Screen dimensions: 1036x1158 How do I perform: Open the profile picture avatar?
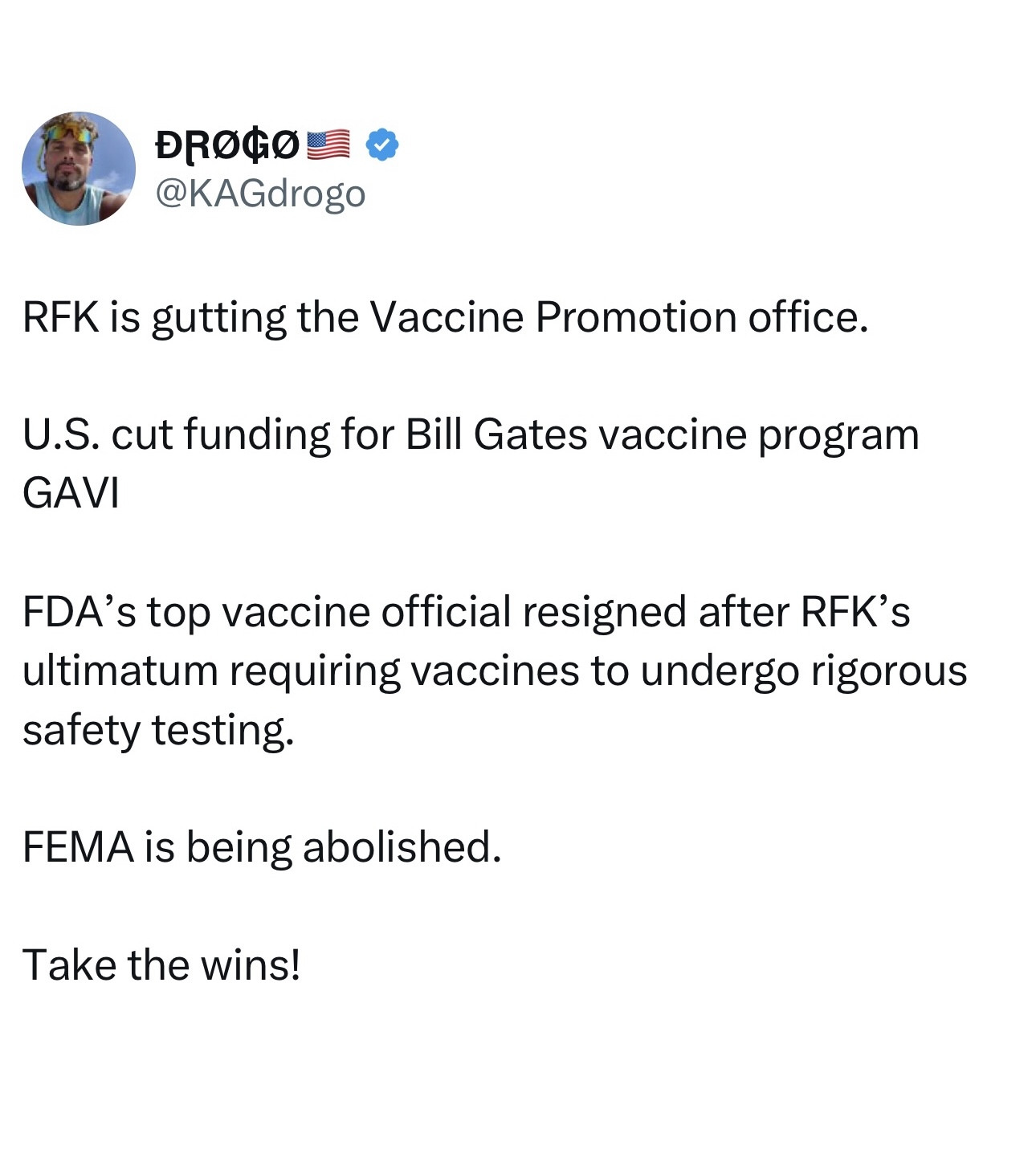pos(79,169)
